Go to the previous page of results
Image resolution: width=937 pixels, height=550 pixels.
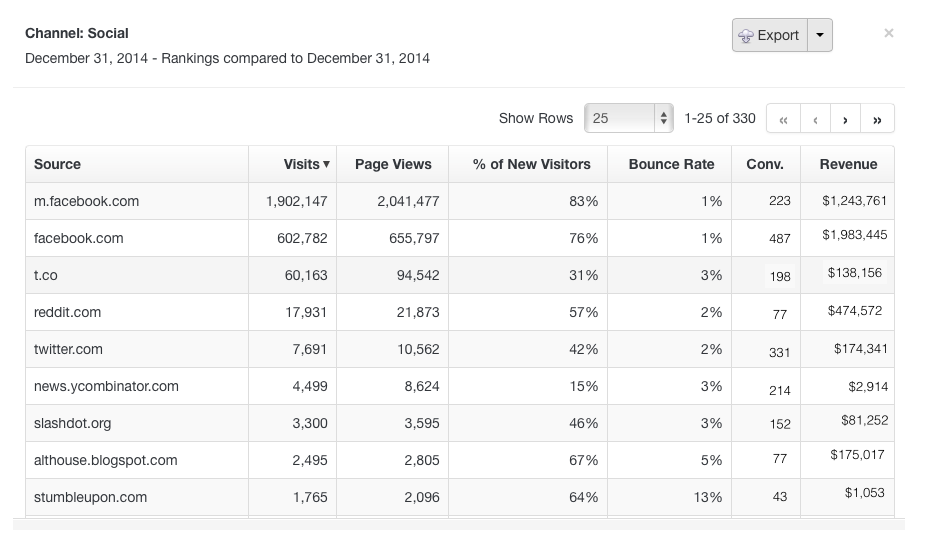point(815,119)
